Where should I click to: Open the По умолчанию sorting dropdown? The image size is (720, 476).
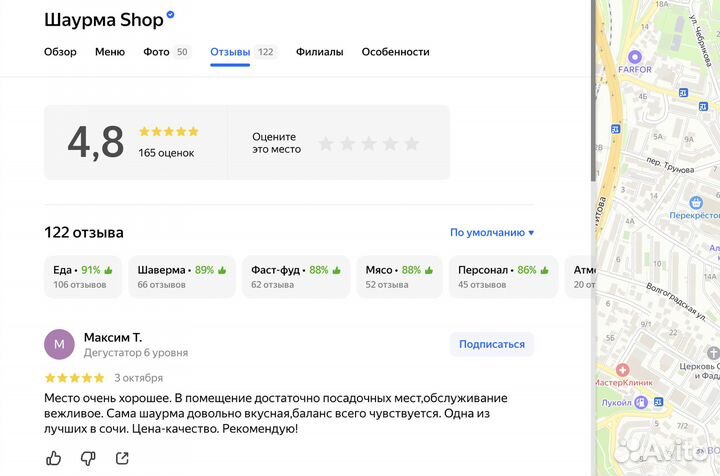(492, 233)
